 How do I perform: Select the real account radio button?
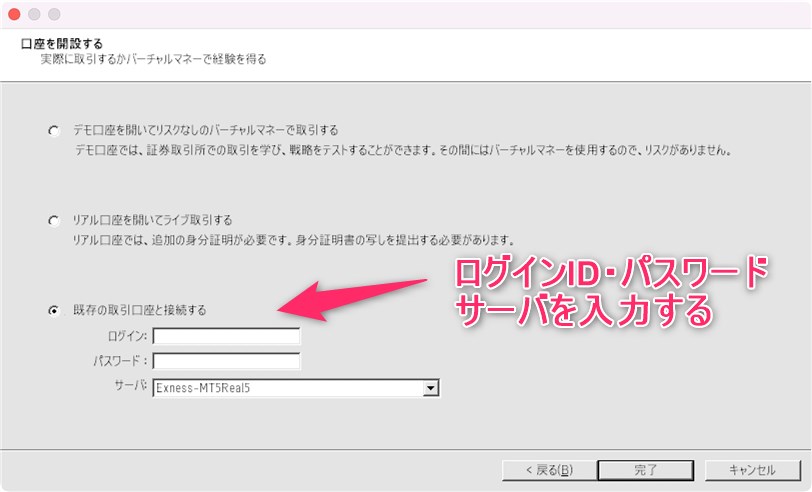coord(54,221)
